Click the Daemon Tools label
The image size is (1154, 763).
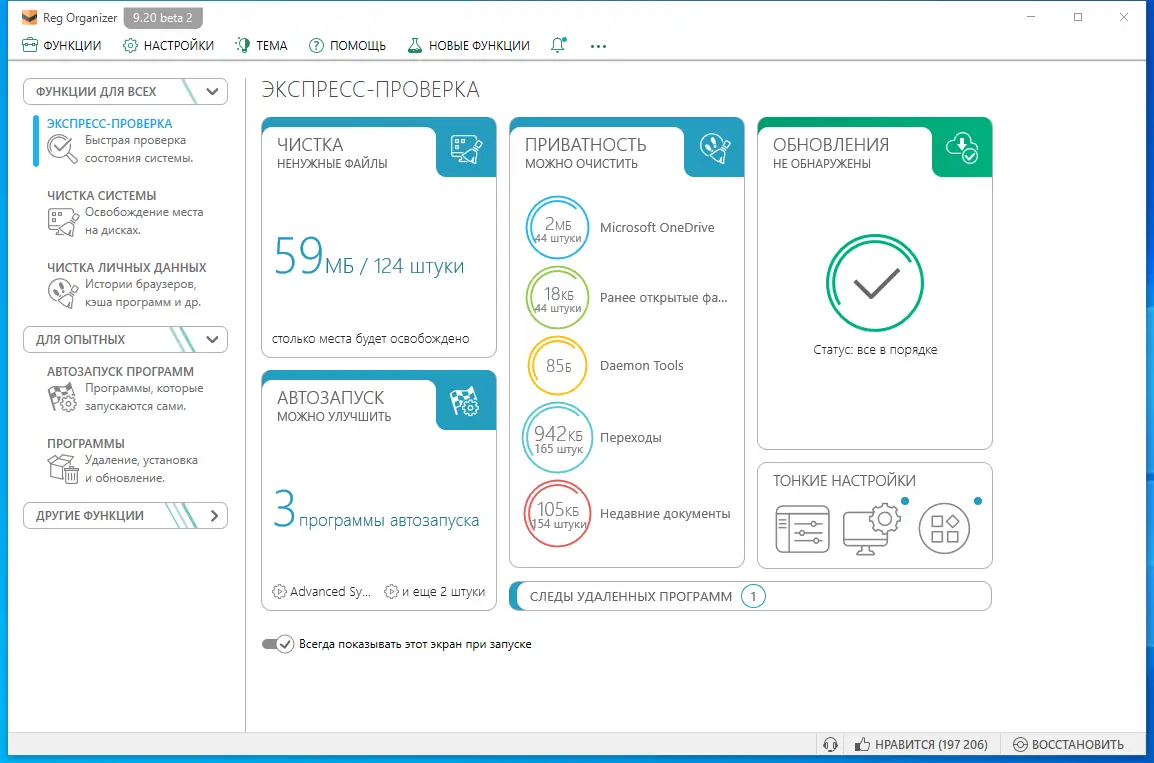pyautogui.click(x=642, y=366)
